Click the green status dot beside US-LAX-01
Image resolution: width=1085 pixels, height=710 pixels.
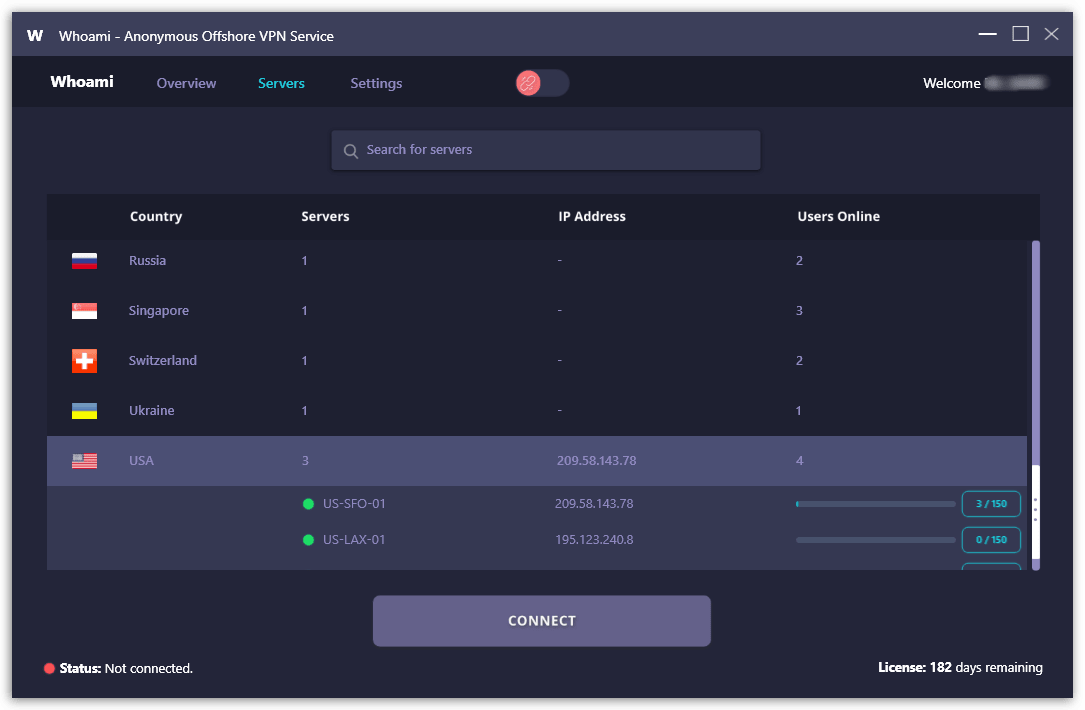308,539
